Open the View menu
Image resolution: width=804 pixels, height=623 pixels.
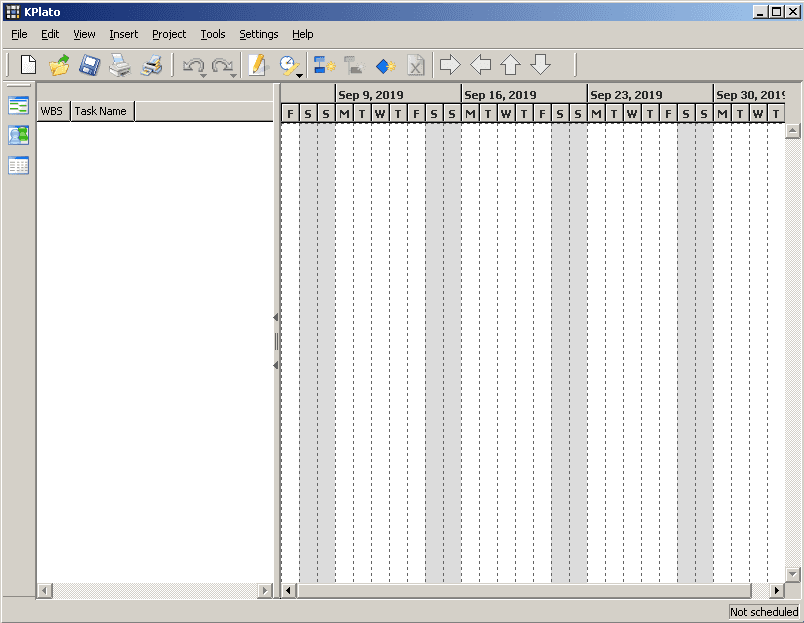tap(84, 34)
